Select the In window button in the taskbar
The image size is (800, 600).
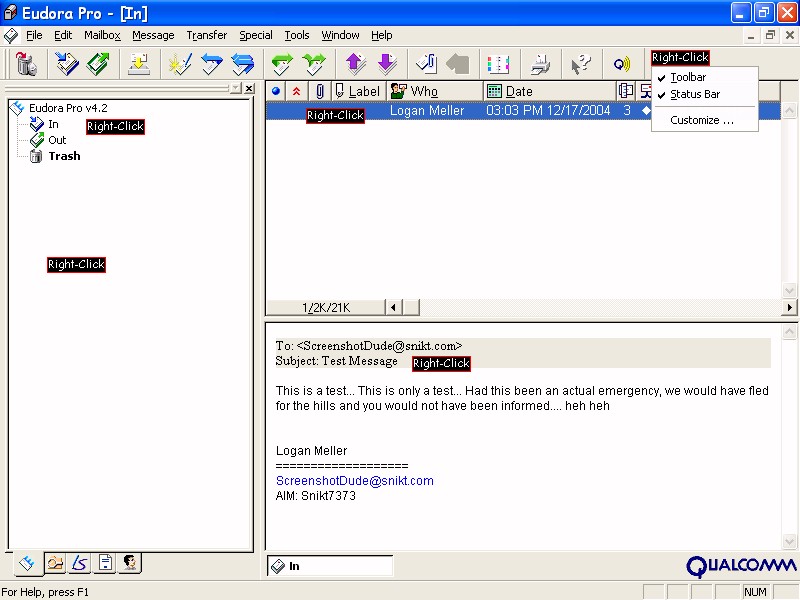point(330,566)
